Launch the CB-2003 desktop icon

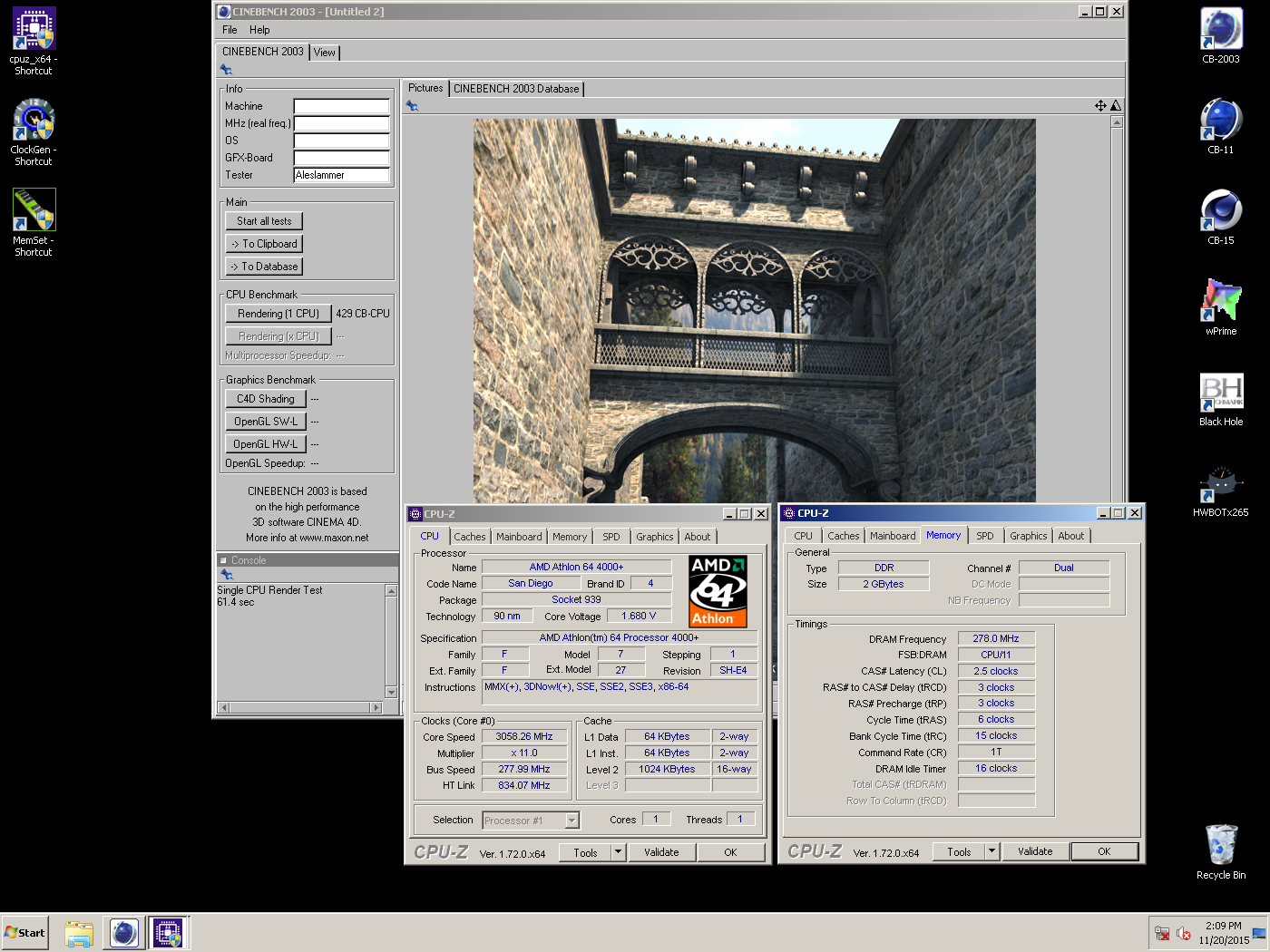coord(1221,35)
